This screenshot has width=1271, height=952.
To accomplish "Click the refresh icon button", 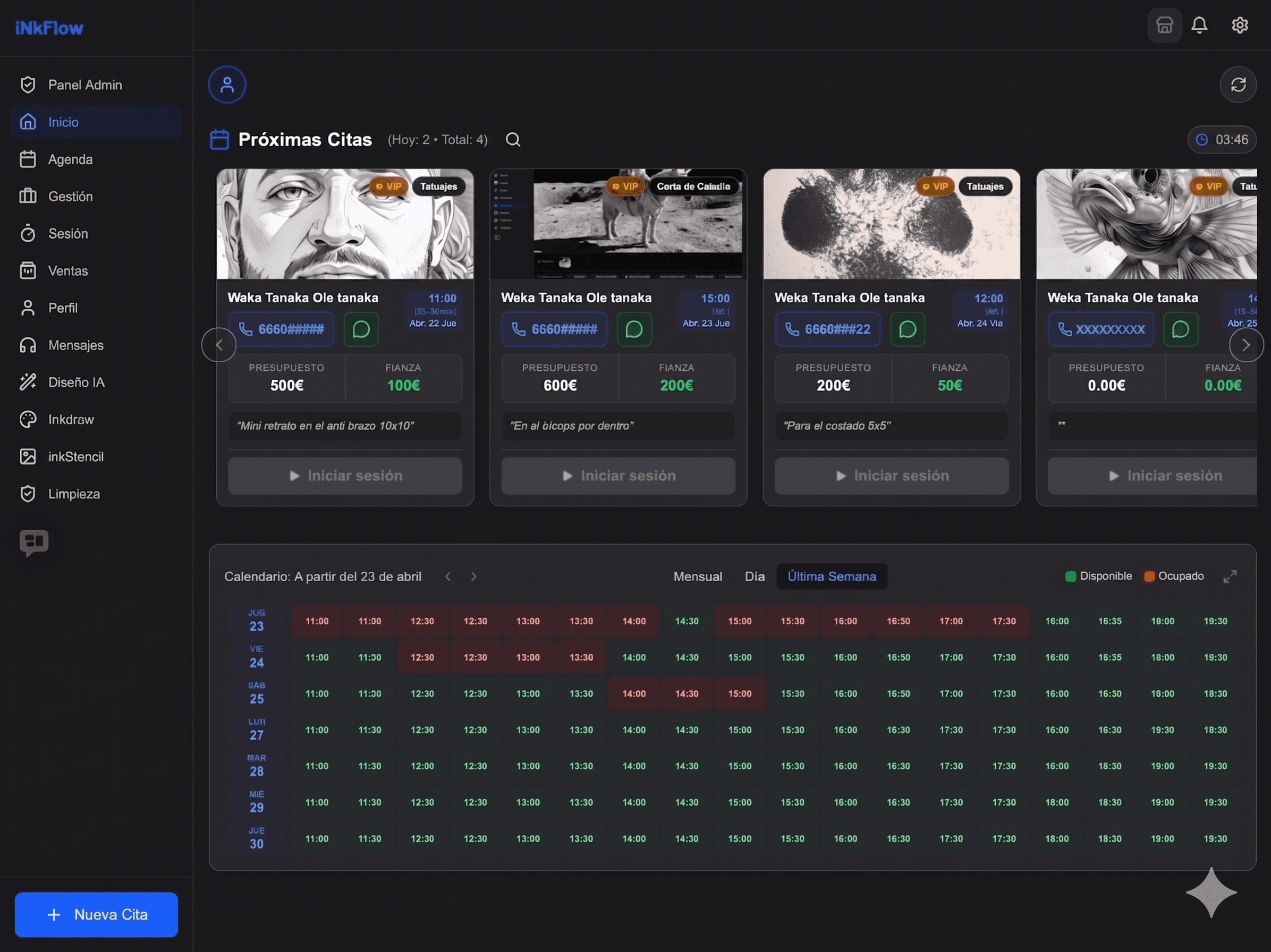I will pos(1238,85).
